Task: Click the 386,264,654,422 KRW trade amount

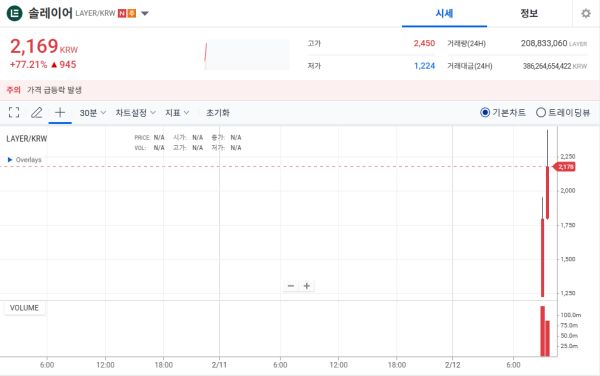Action: 555,66
